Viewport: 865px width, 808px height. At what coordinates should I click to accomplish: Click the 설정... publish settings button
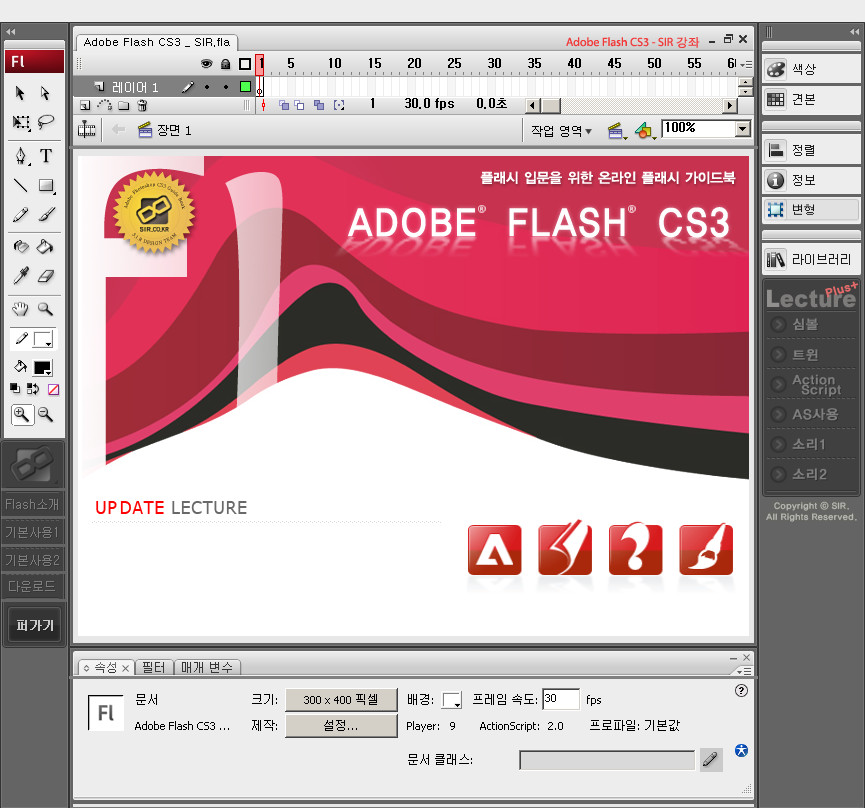(x=341, y=726)
